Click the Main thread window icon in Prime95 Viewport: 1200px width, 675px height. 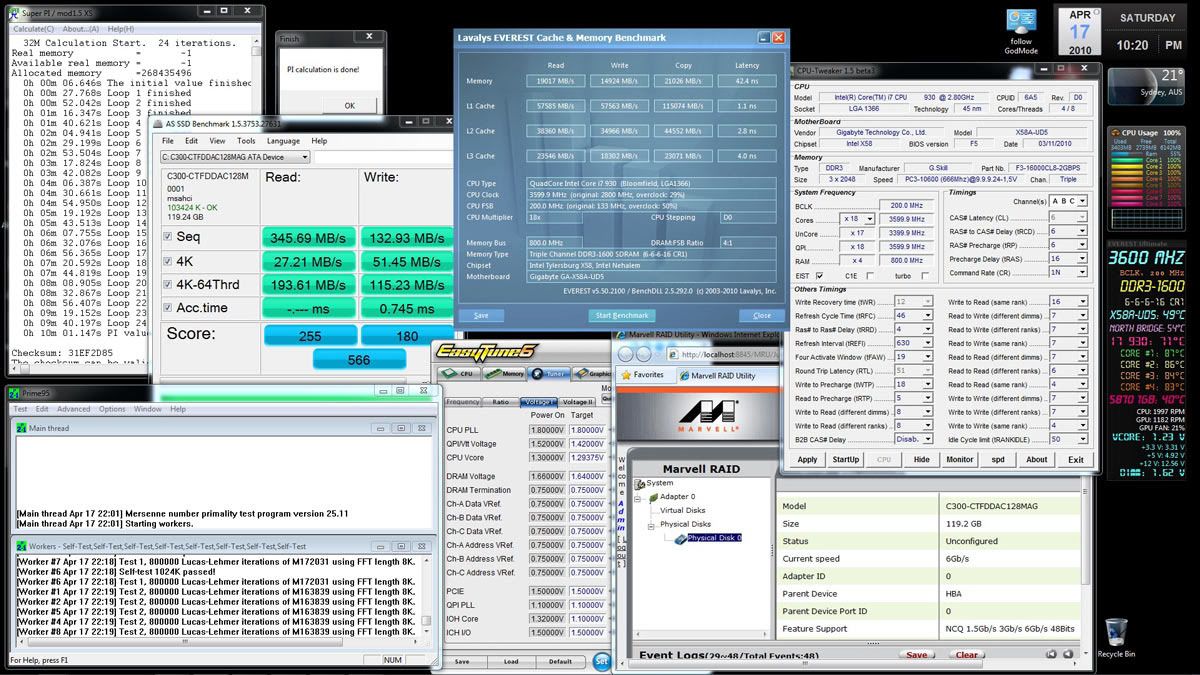22,428
